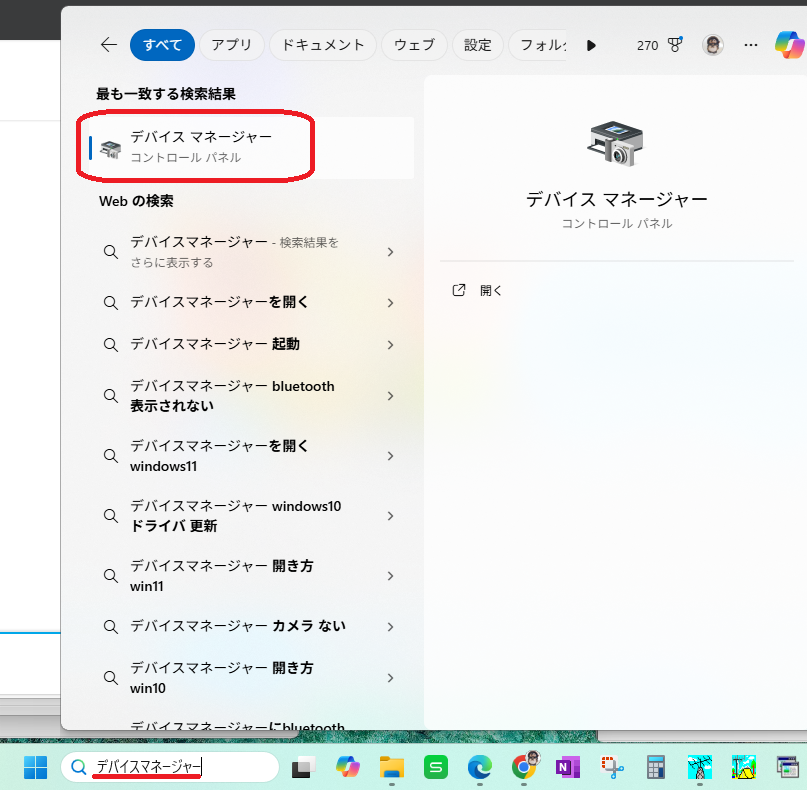Open the three-dot more options menu

point(750,45)
